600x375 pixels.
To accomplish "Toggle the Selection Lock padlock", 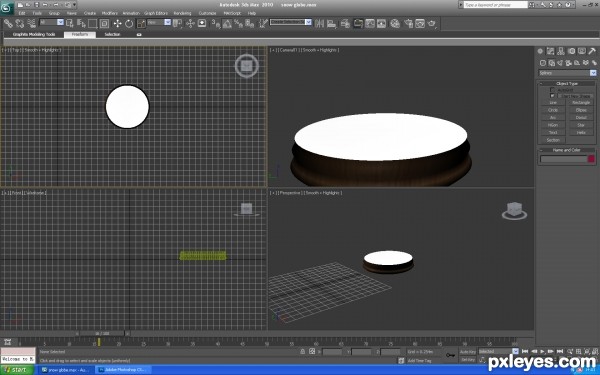I will 303,351.
